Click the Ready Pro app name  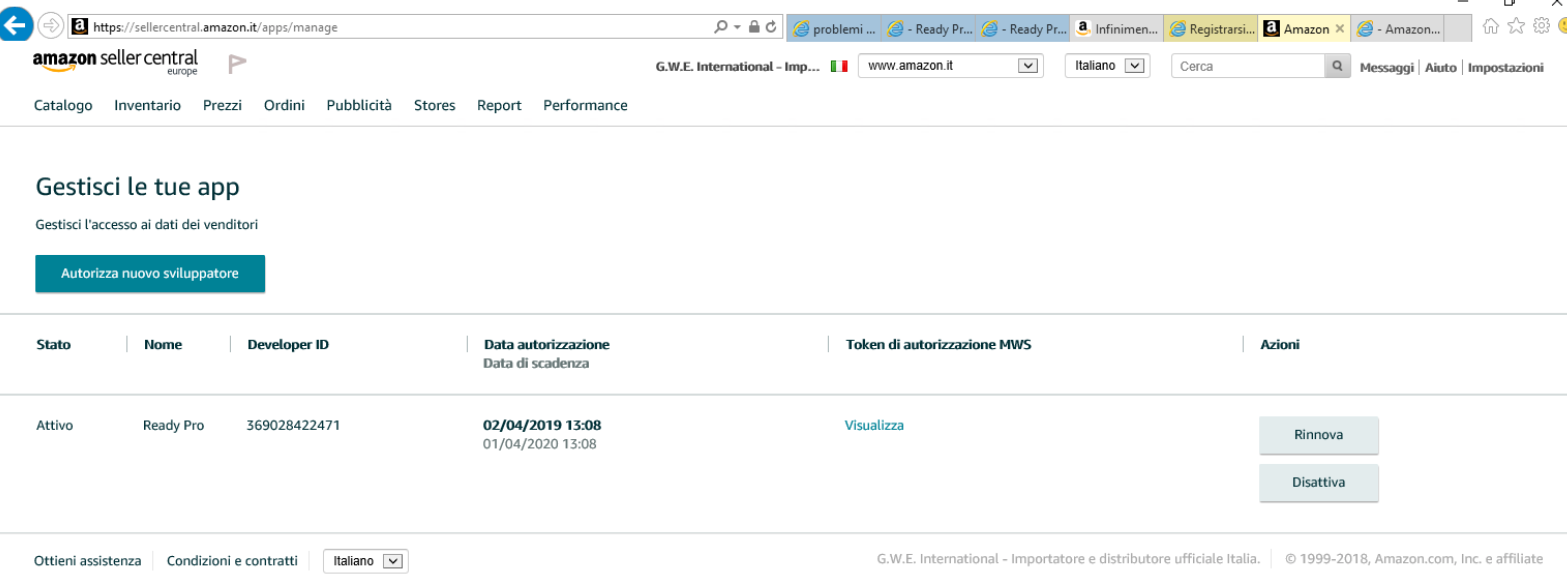173,425
